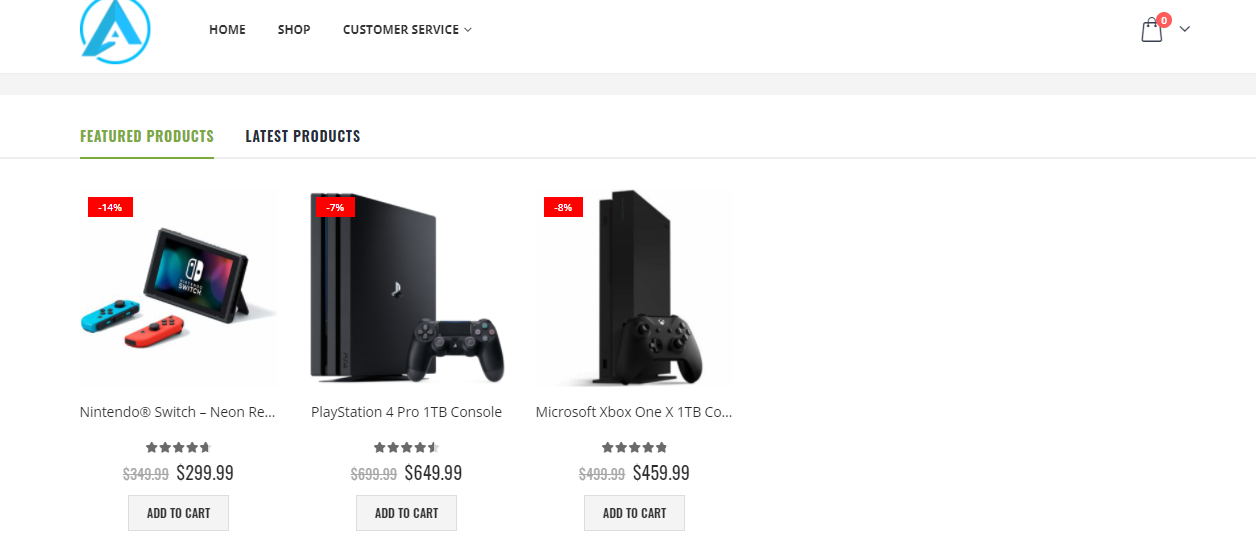This screenshot has height=543, width=1256.
Task: Click the blue triangle site logo
Action: 115,30
